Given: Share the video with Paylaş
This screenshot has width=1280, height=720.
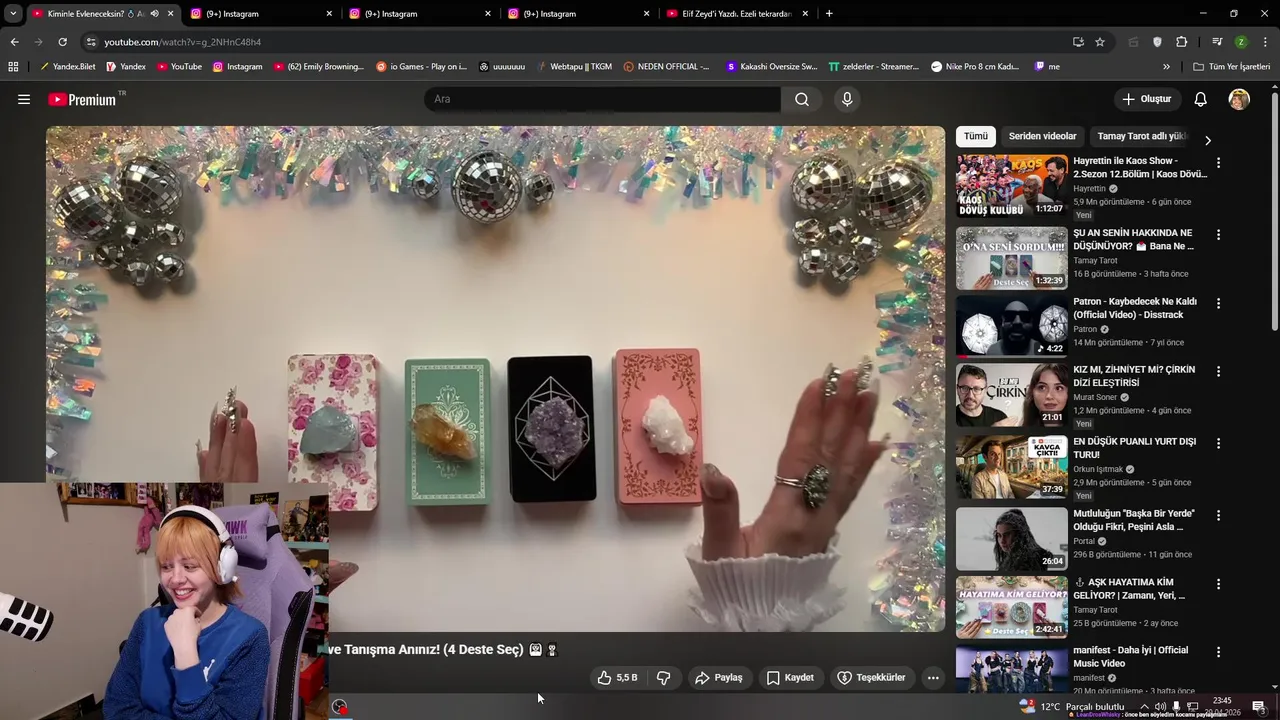Looking at the screenshot, I should 719,677.
